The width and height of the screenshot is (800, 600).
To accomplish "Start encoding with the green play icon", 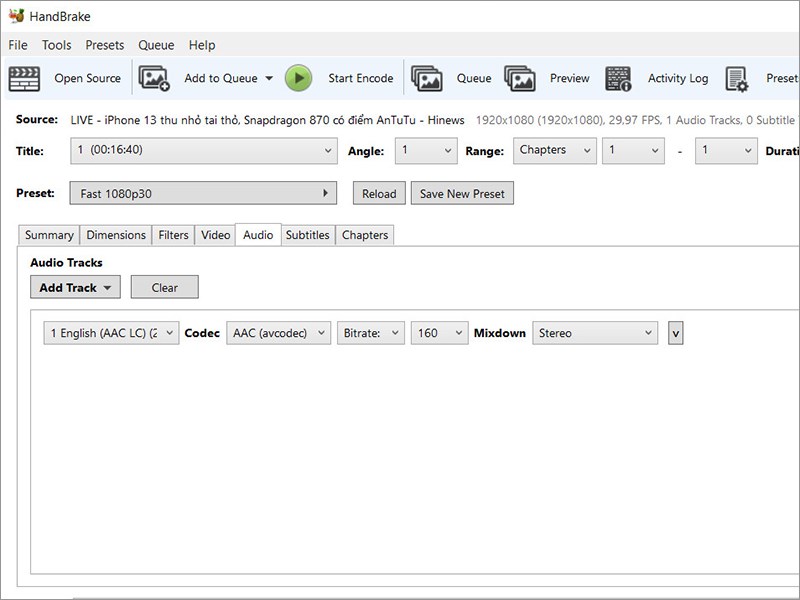I will pyautogui.click(x=298, y=79).
